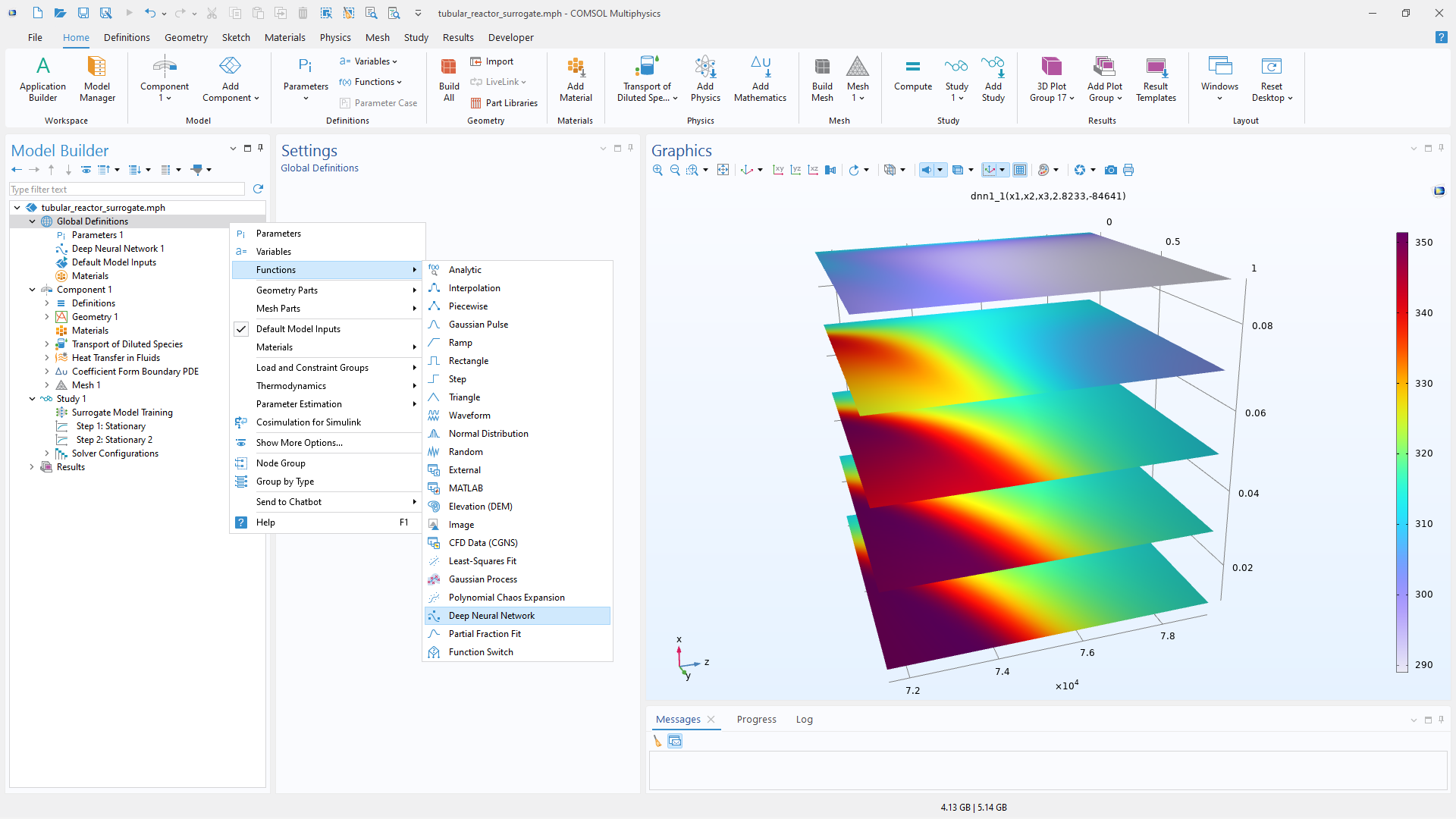This screenshot has height=819, width=1456.
Task: Click Transport of Diluted Species ribbon button
Action: (x=647, y=78)
